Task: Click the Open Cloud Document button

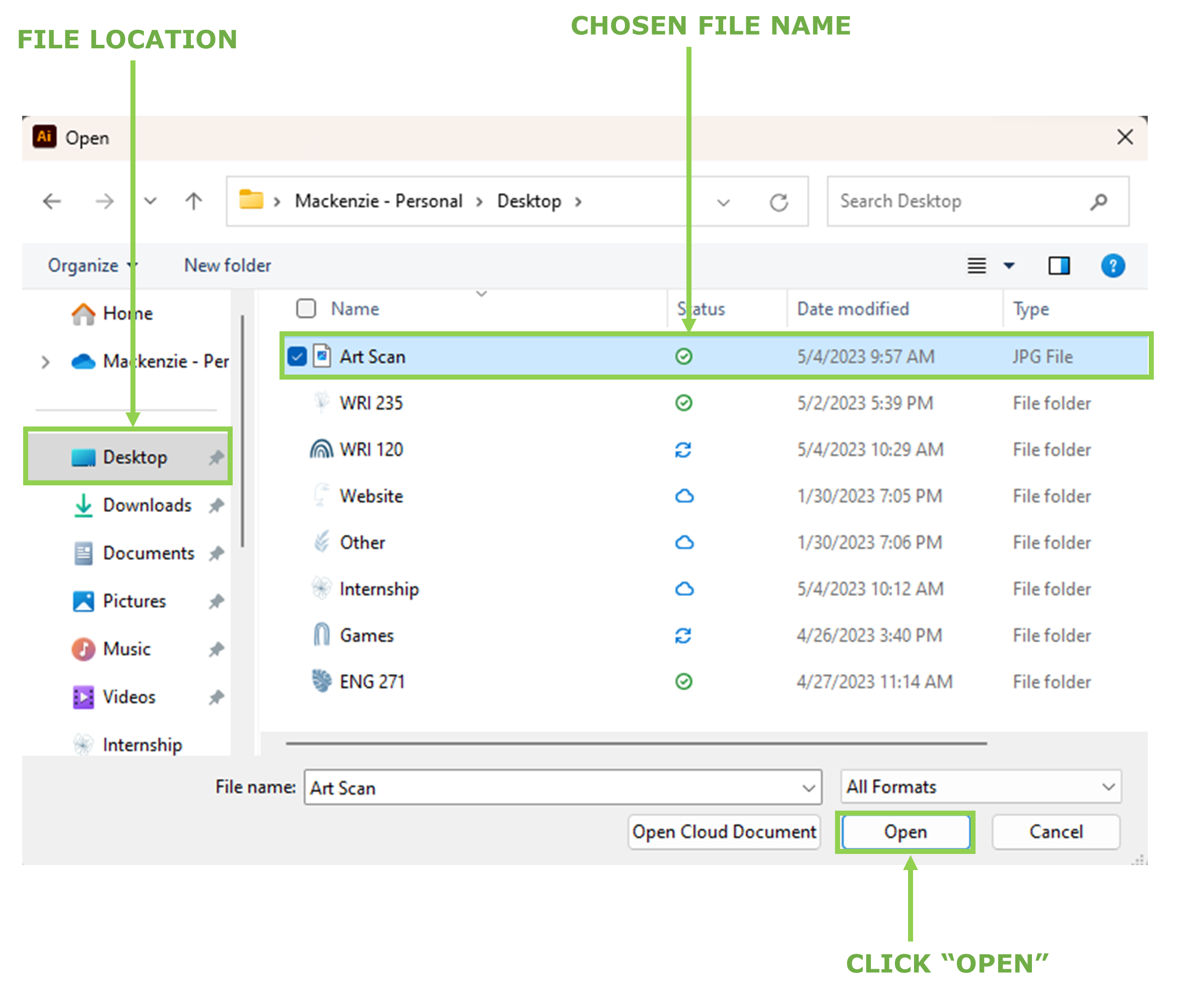Action: pyautogui.click(x=724, y=832)
